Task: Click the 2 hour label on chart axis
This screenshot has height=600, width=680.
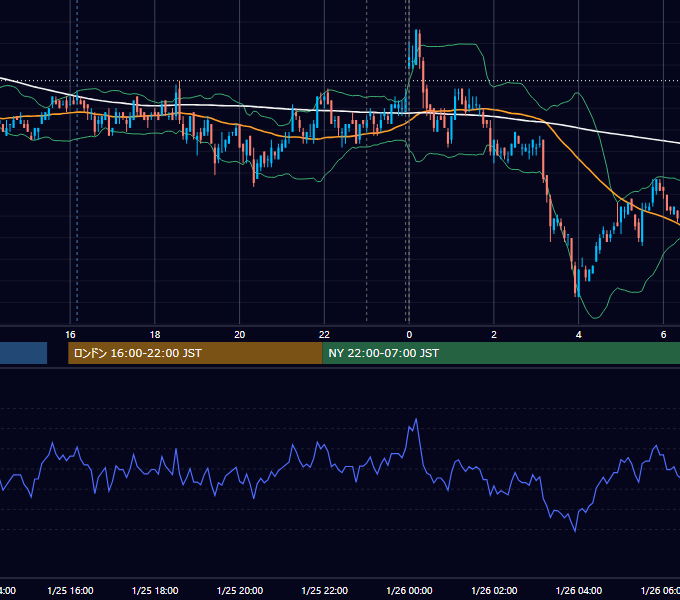Action: (x=494, y=335)
